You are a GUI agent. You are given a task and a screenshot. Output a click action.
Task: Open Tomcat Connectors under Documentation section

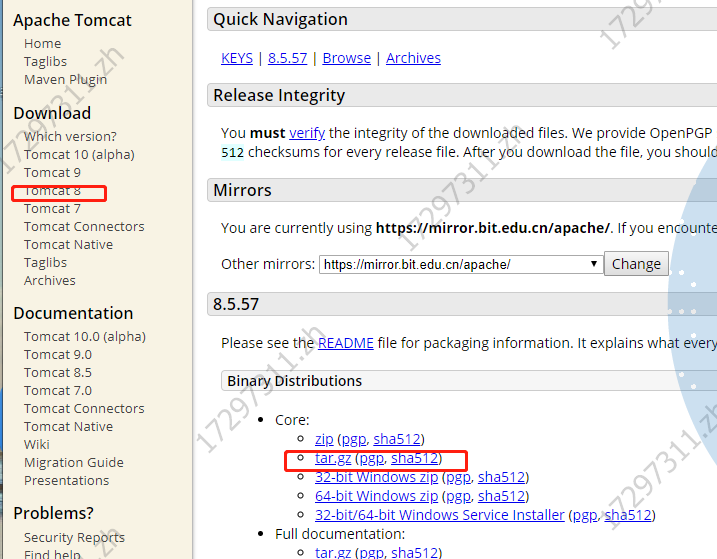[x=84, y=408]
